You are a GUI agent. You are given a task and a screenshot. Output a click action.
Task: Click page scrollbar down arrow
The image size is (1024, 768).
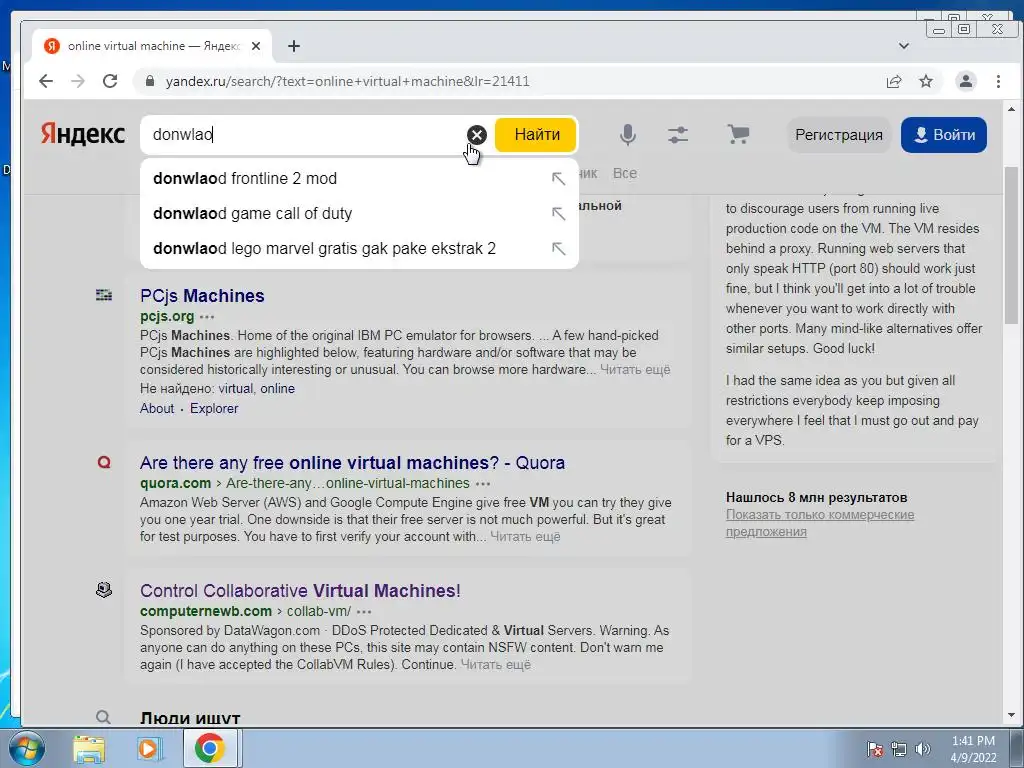pyautogui.click(x=1011, y=715)
